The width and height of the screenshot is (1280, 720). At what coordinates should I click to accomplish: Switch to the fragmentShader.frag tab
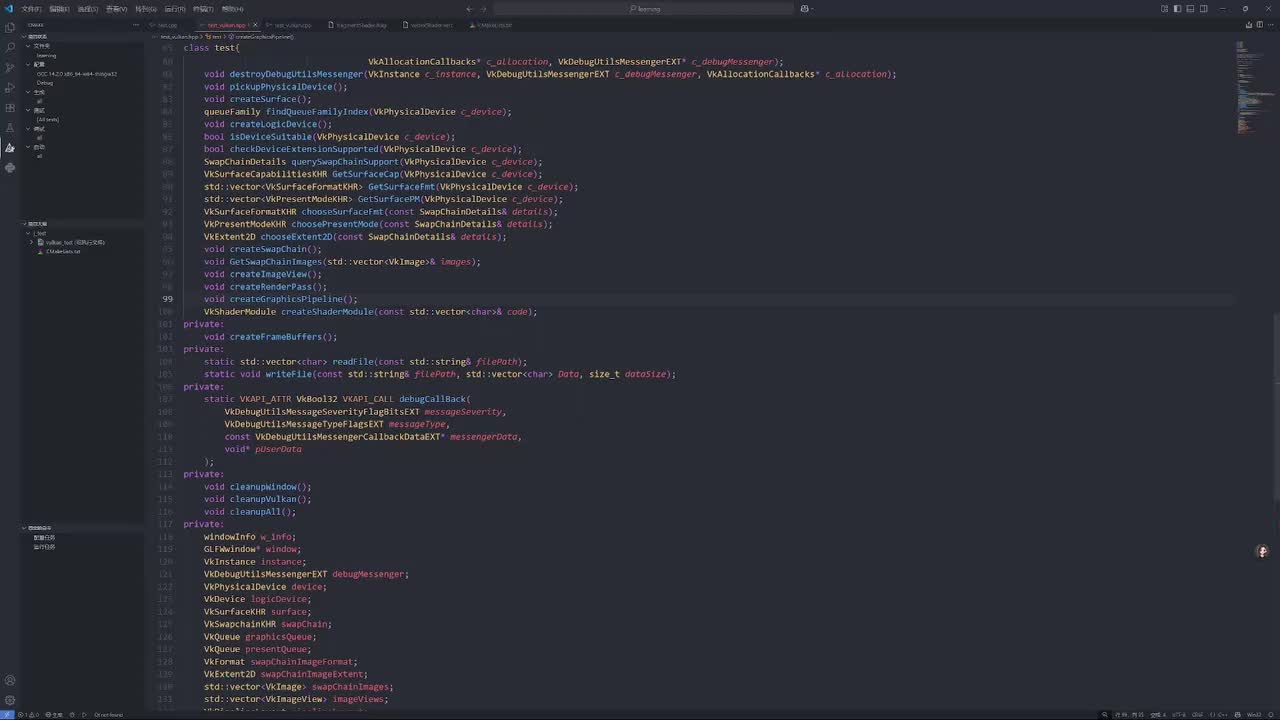click(x=361, y=25)
